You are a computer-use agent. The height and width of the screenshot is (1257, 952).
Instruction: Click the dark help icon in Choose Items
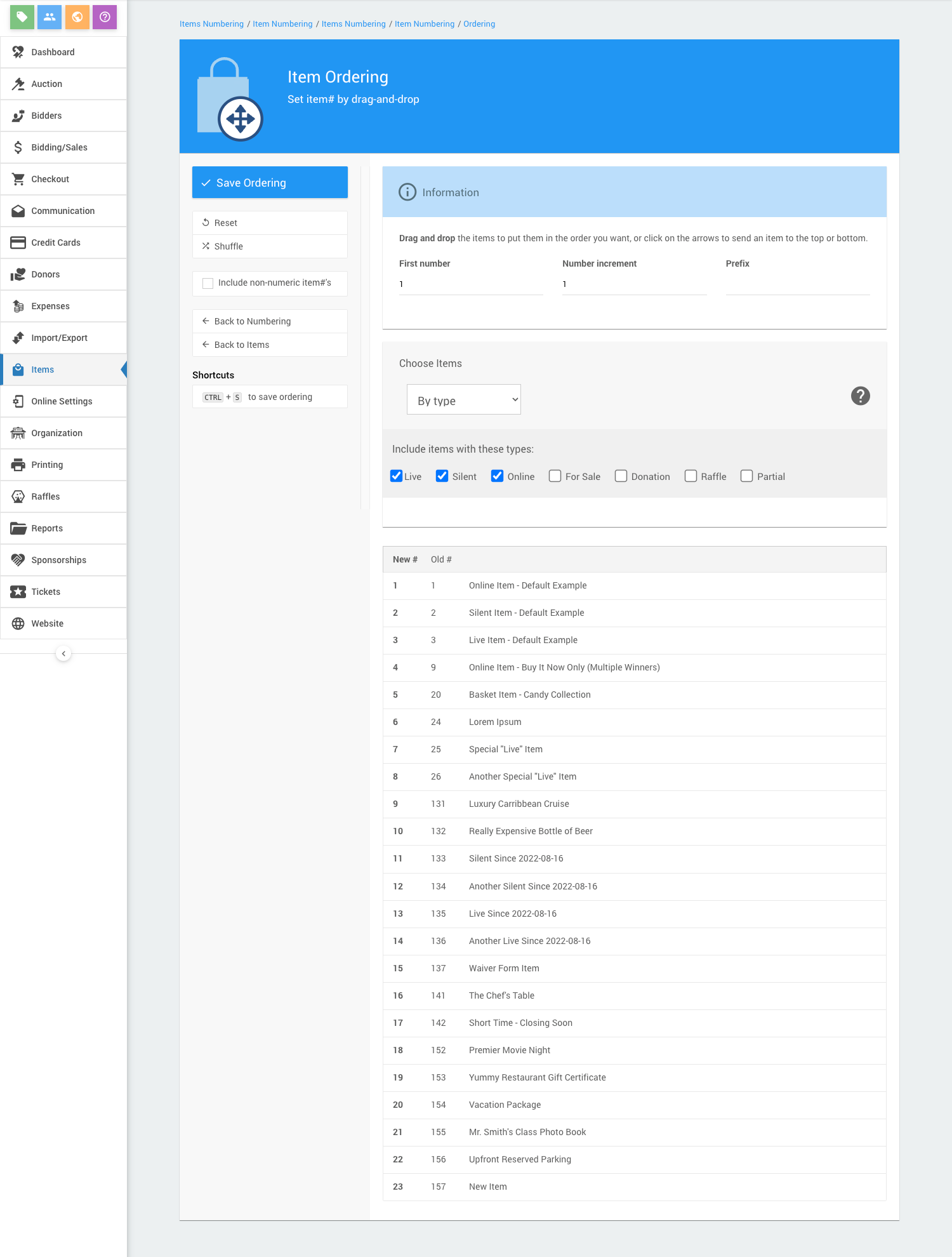pyautogui.click(x=860, y=396)
